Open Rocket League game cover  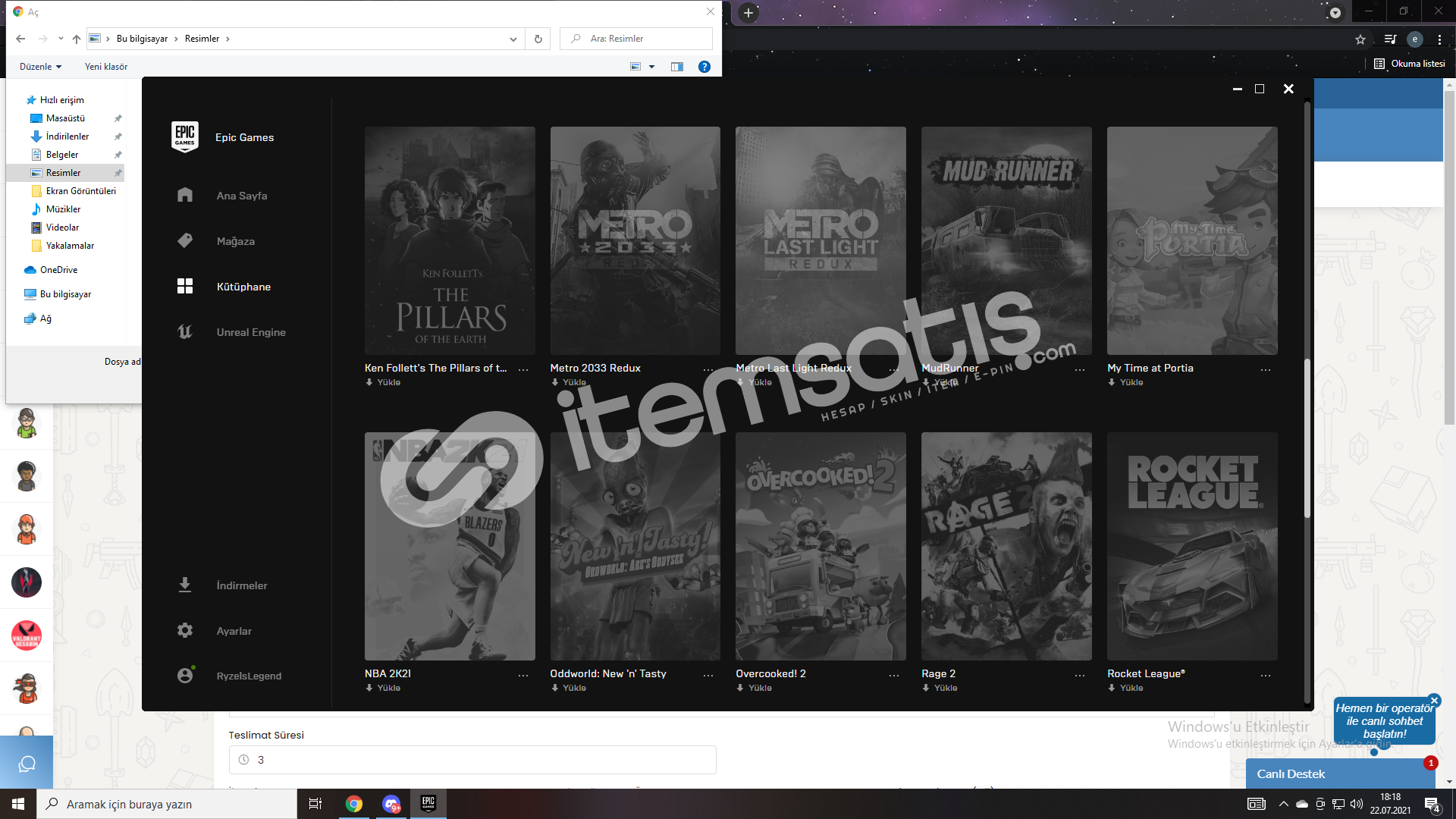point(1192,546)
